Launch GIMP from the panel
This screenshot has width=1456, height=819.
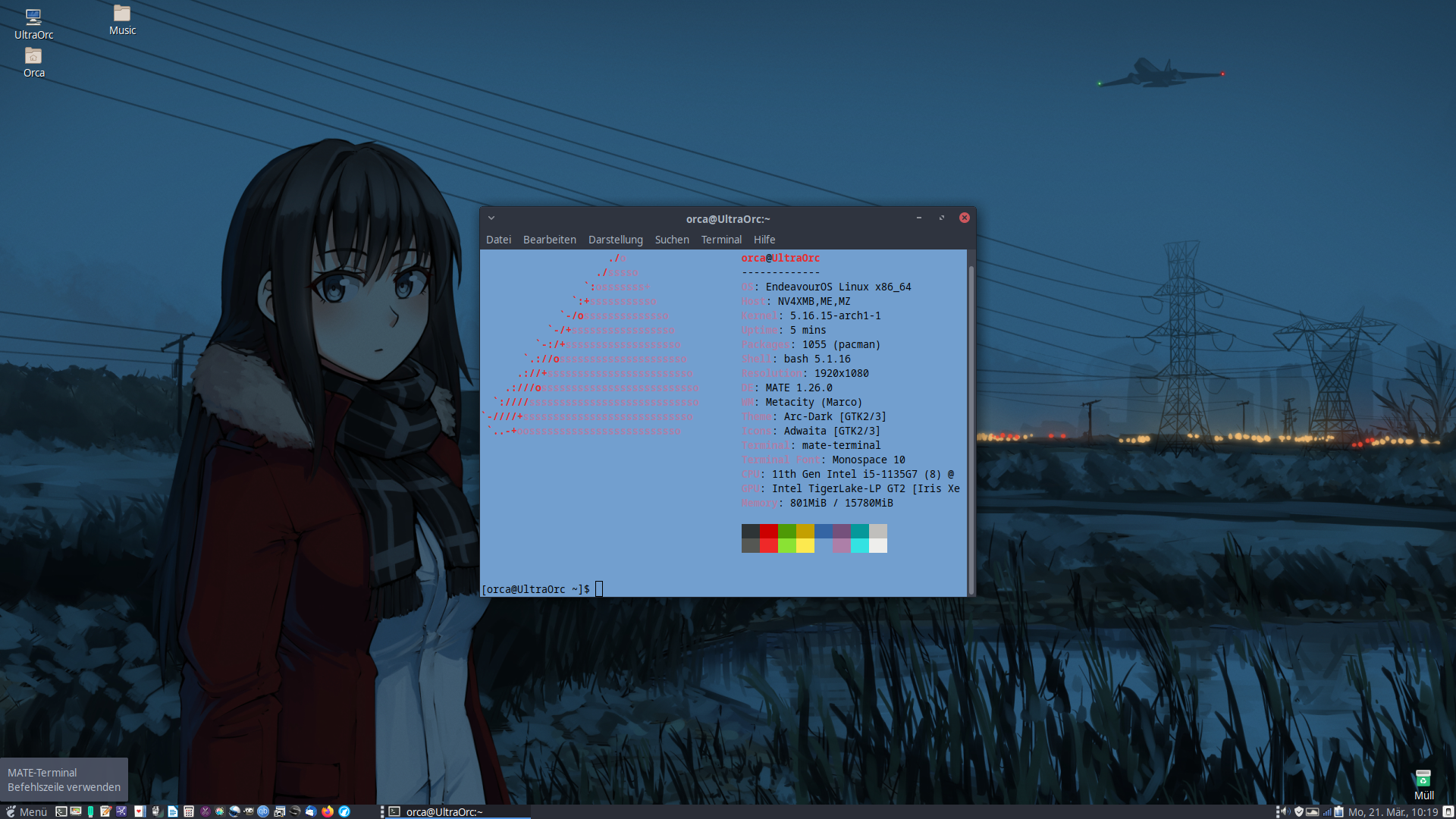click(x=249, y=811)
